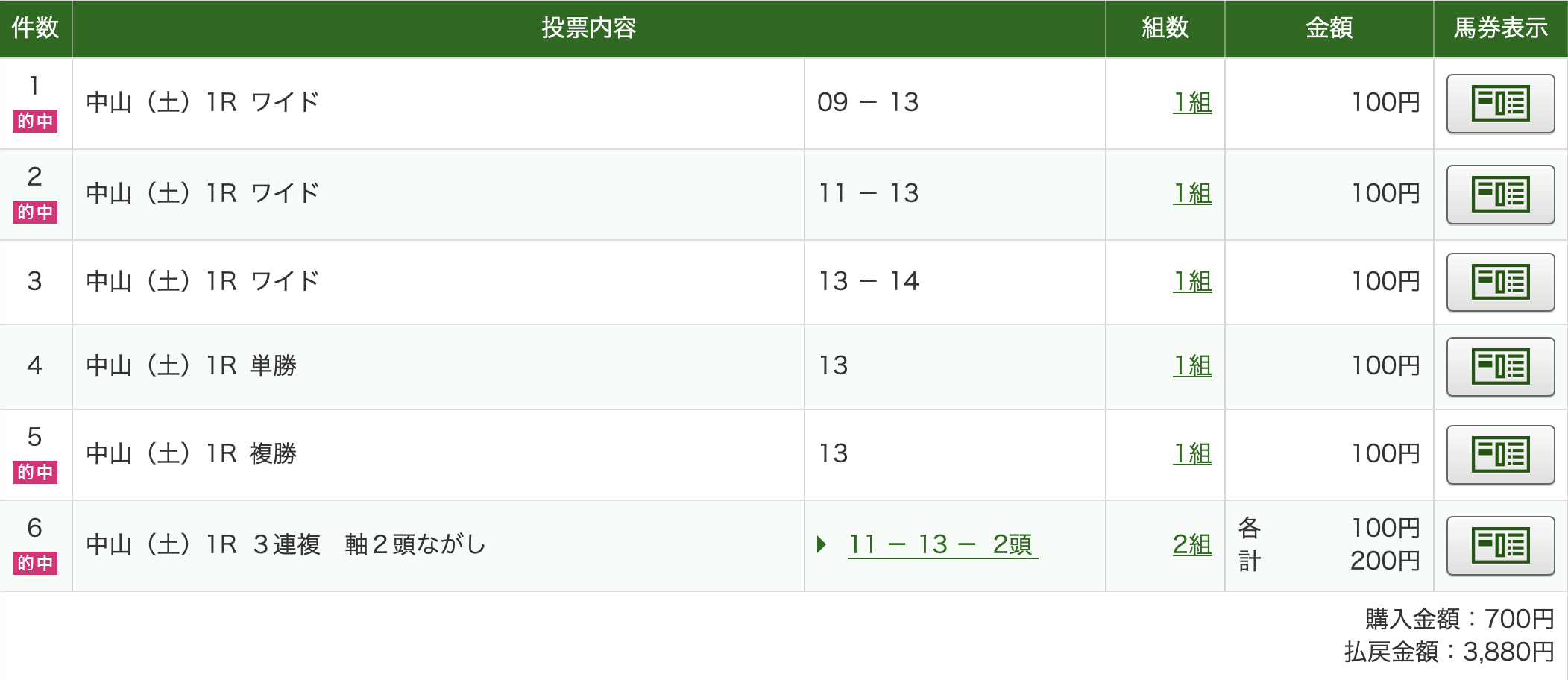Click the 1組 link for 複勝 13
Viewport: 1568px width, 680px height.
coord(1191,454)
